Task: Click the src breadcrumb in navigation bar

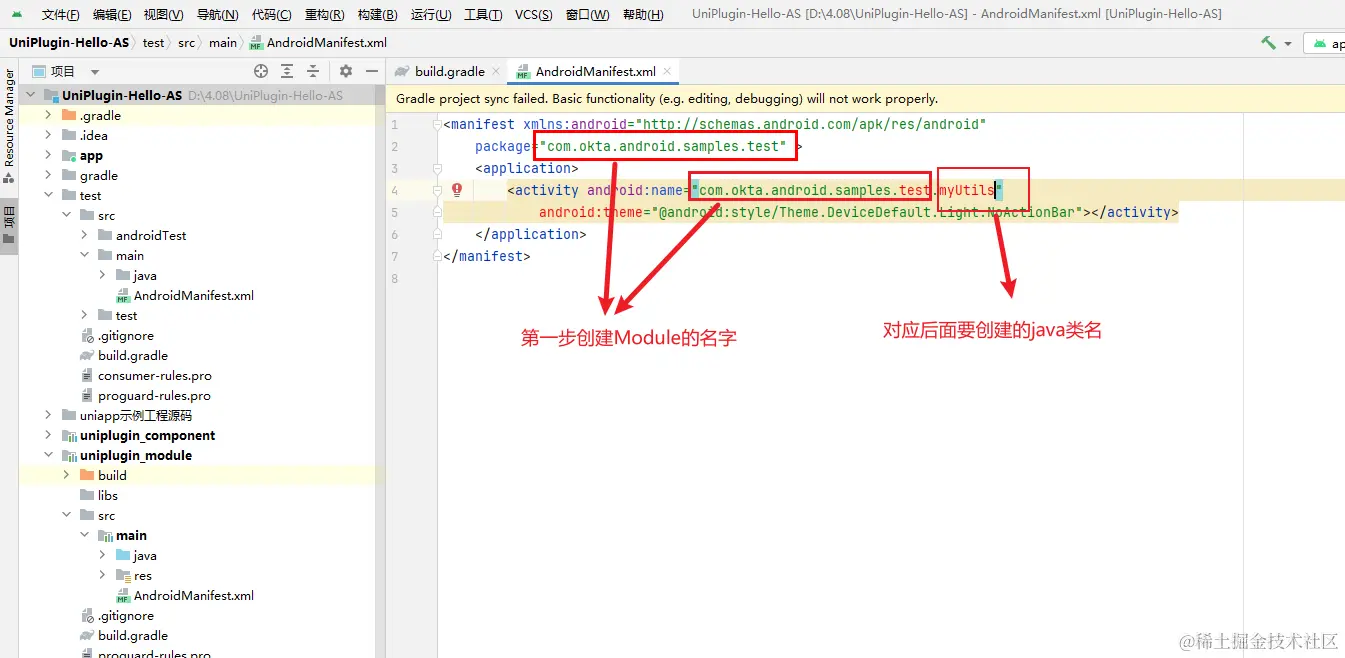Action: (x=186, y=43)
